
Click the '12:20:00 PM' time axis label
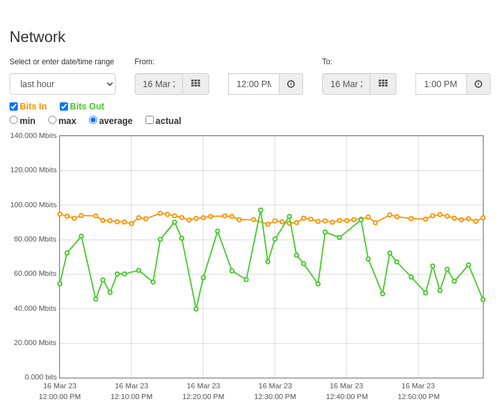[x=203, y=397]
